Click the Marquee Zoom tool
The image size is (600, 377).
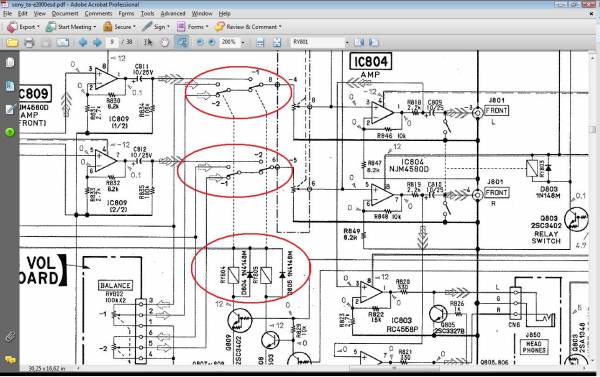(181, 42)
